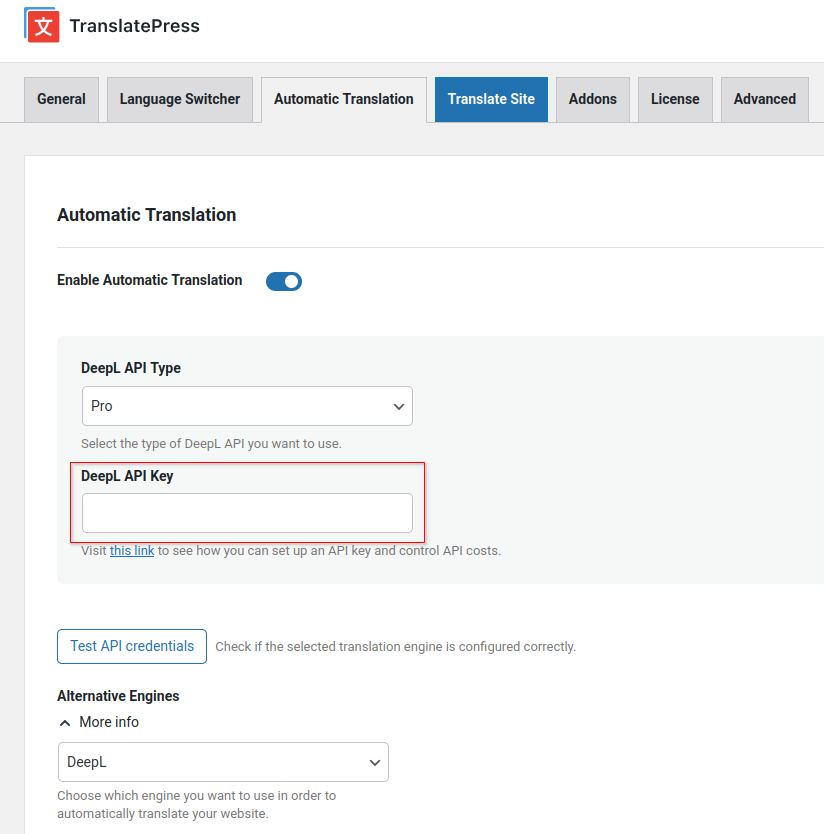This screenshot has height=834, width=824.
Task: Open the Language Switcher tab
Action: (x=179, y=99)
